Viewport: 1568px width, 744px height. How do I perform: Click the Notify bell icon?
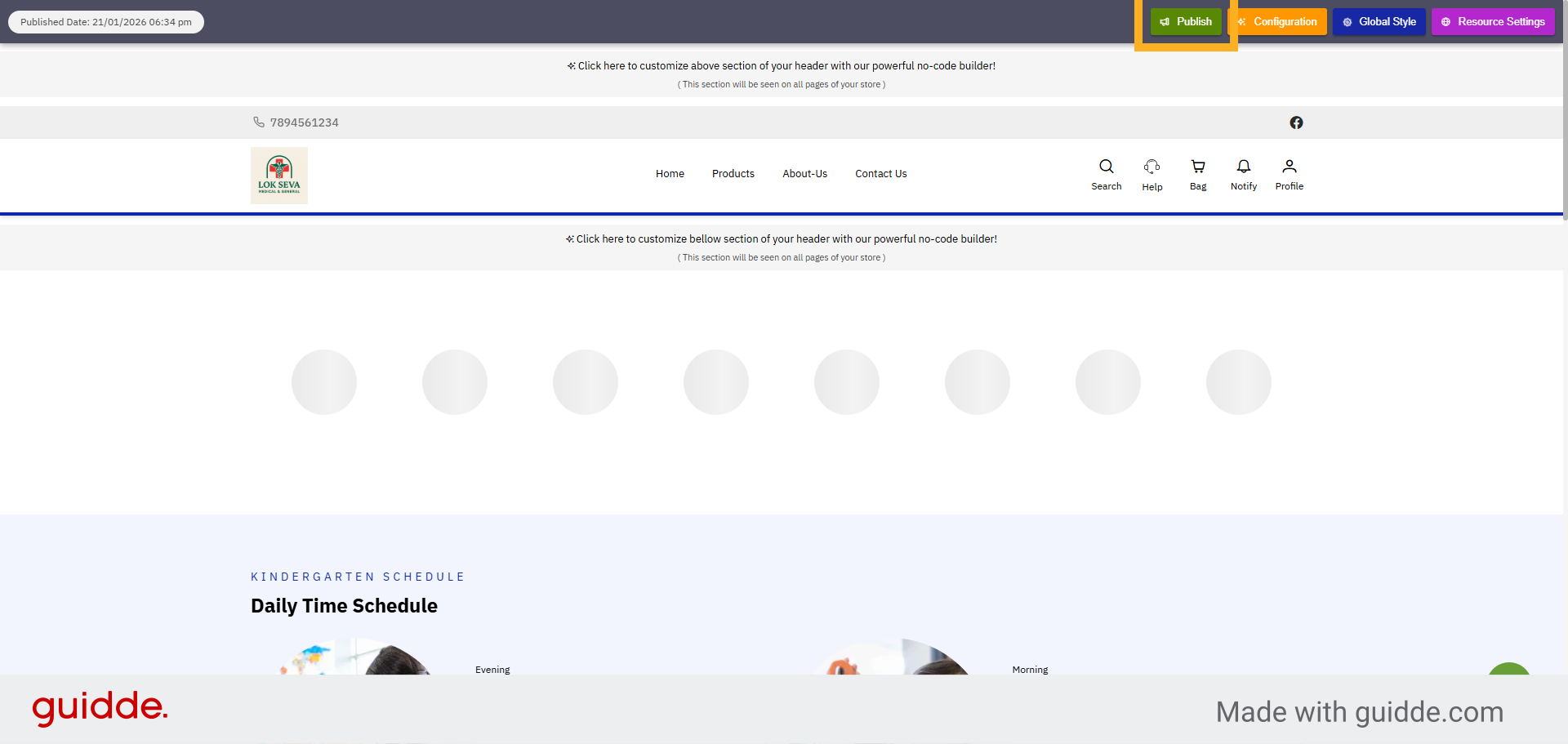point(1243,167)
